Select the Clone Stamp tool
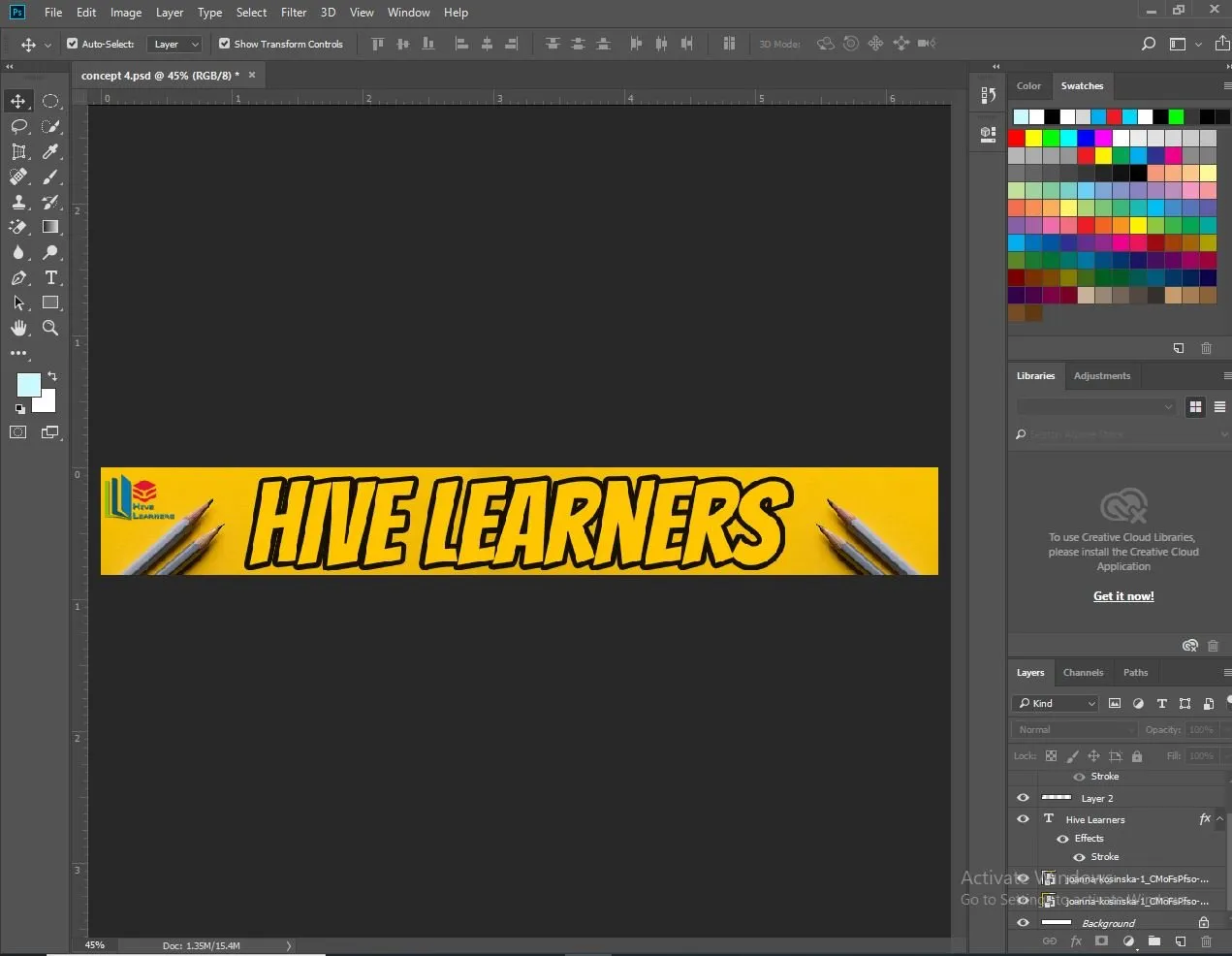The width and height of the screenshot is (1232, 956). click(x=18, y=202)
